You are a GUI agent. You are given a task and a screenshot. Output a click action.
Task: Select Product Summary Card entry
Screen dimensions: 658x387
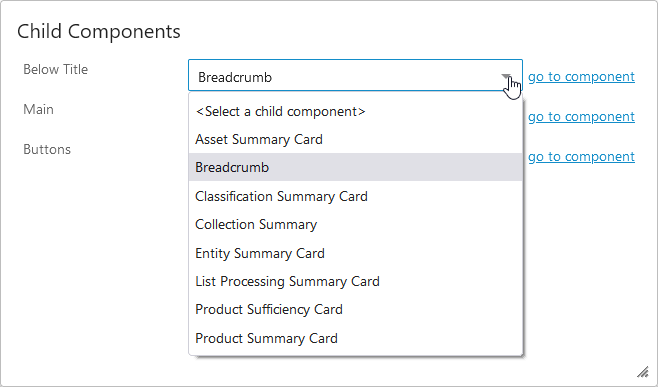[x=355, y=338]
